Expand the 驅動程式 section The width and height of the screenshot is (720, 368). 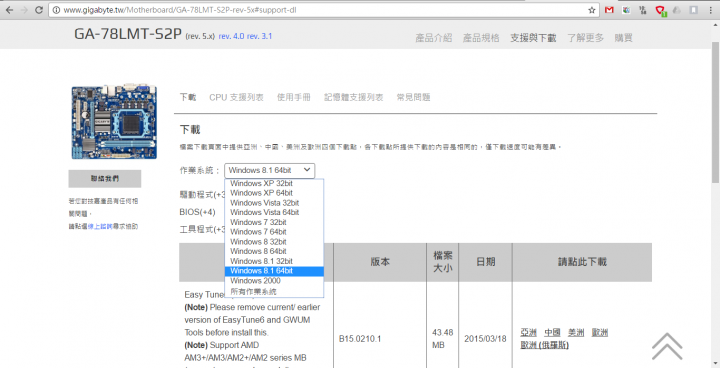[x=202, y=195]
